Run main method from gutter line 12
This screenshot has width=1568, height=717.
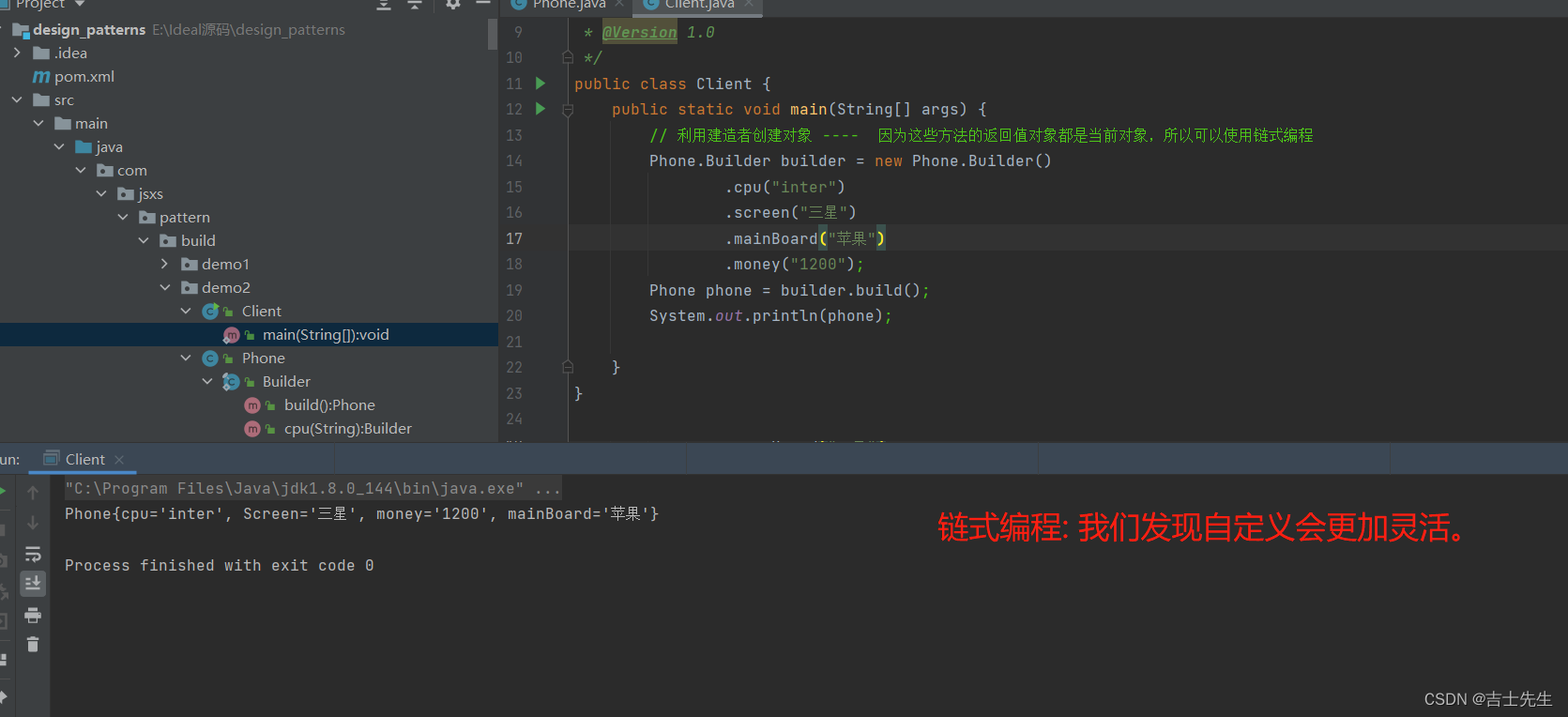540,109
